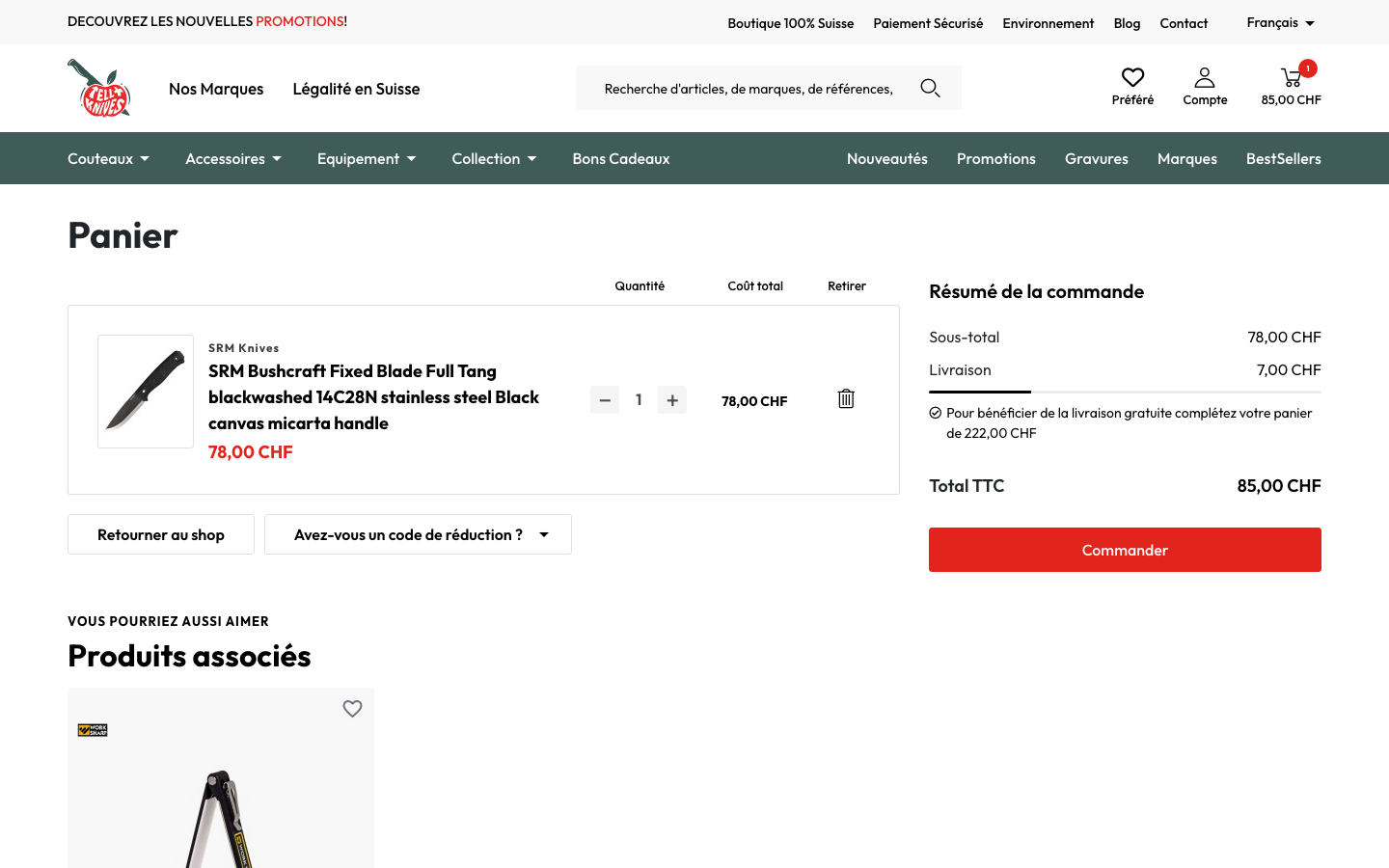Click the Produits associés heading
The width and height of the screenshot is (1389, 868).
pos(189,656)
